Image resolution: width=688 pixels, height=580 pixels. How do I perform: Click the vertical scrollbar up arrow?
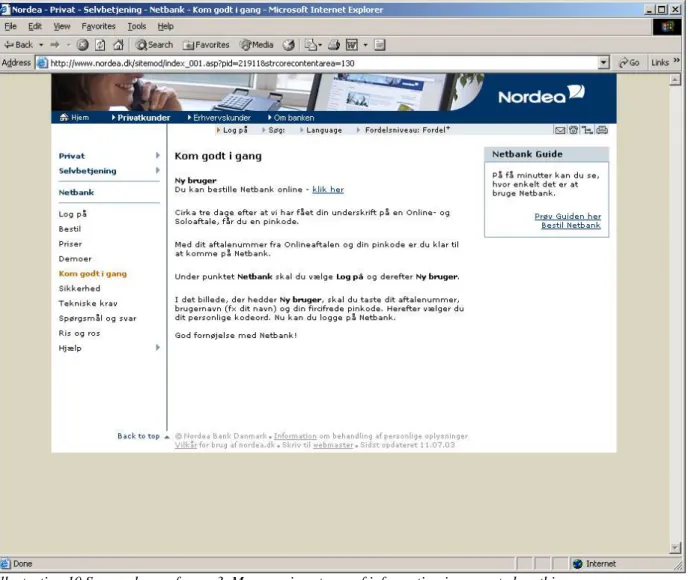(675, 79)
